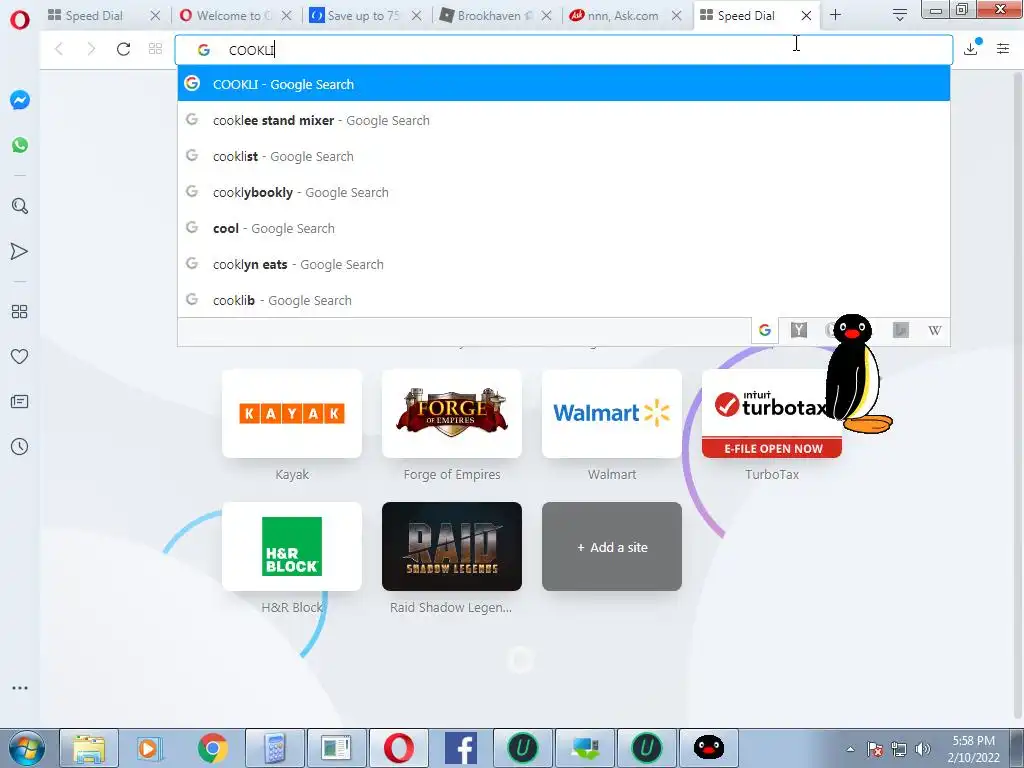The image size is (1024, 768).
Task: Open File Explorer from the taskbar
Action: click(x=89, y=748)
